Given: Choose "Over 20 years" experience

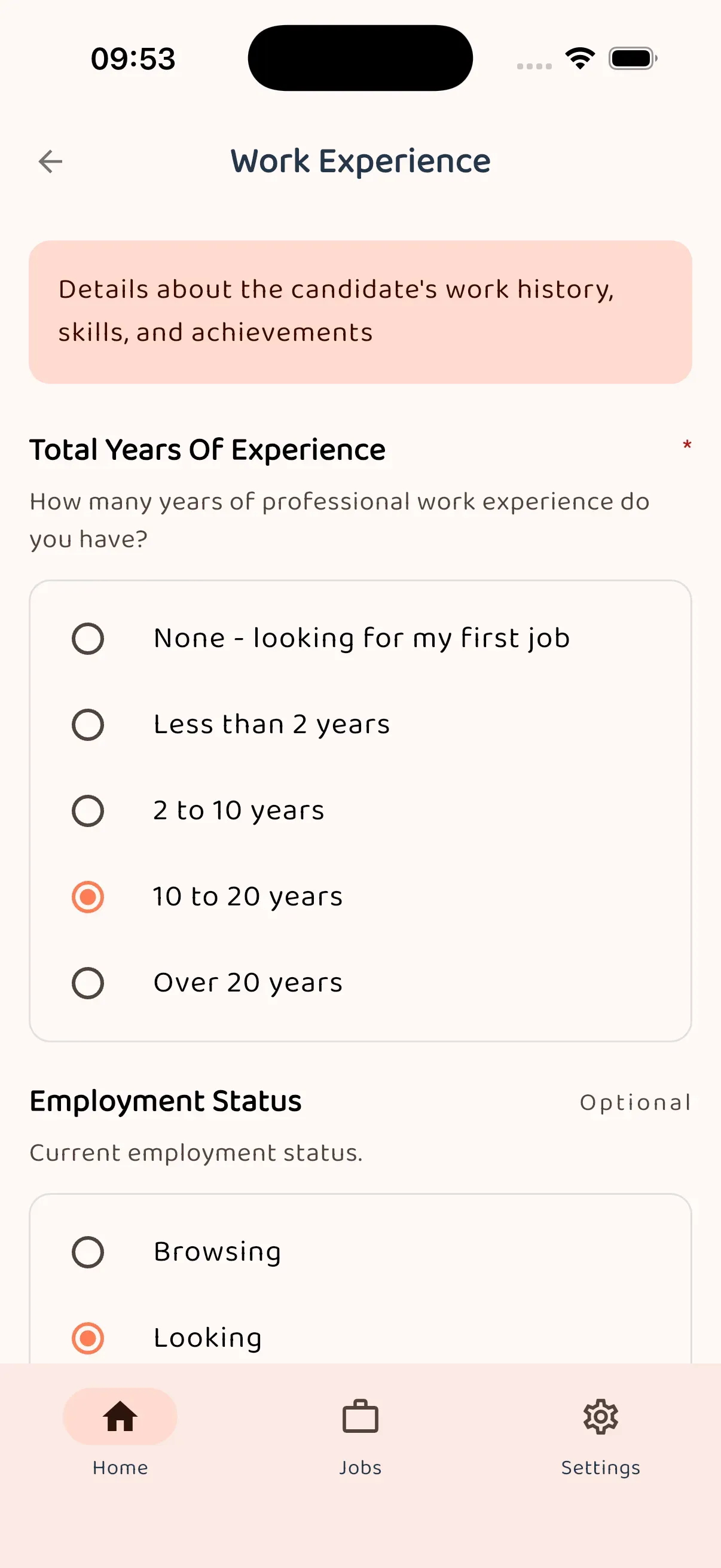Looking at the screenshot, I should (x=88, y=983).
